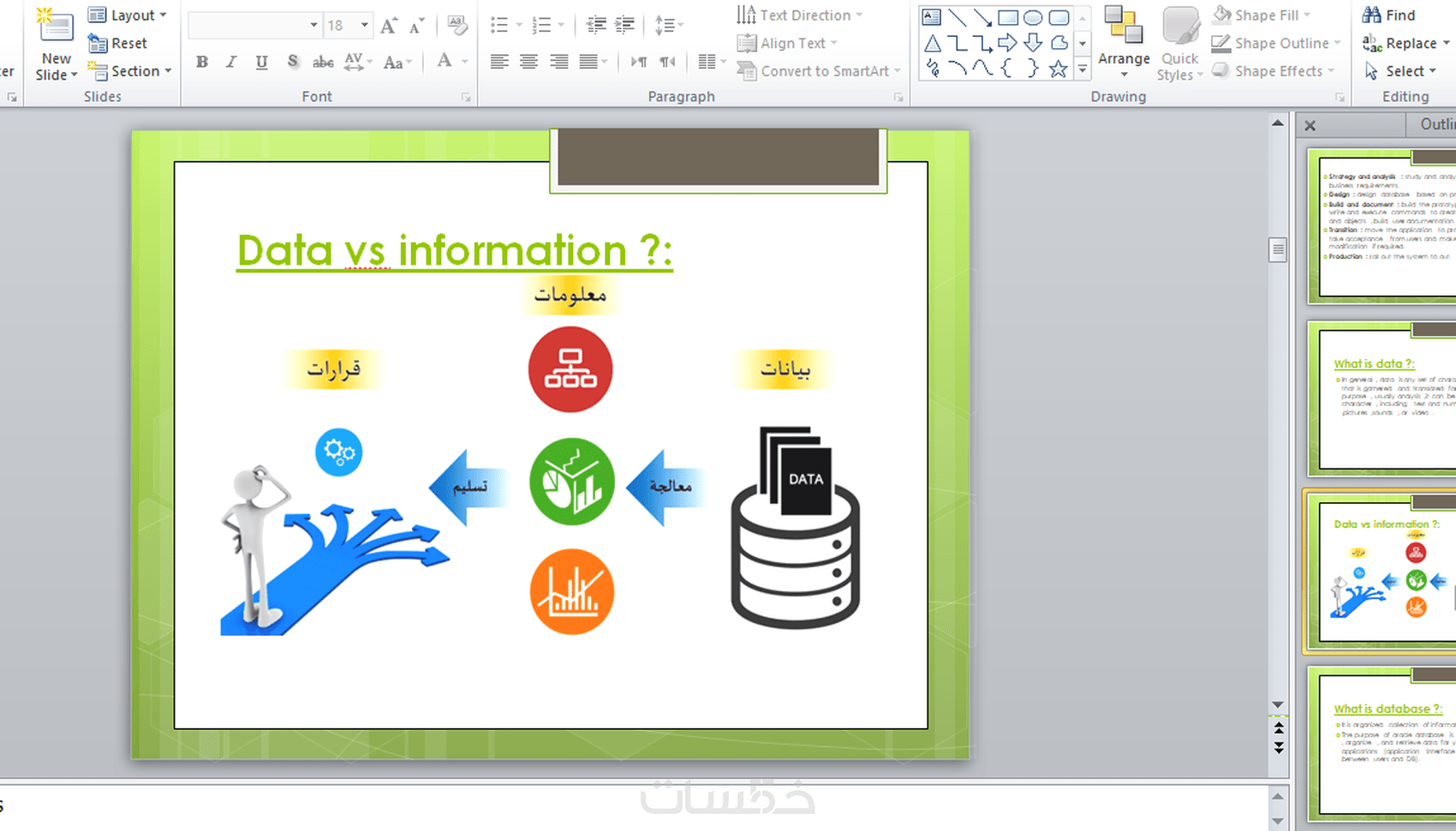Close the slide thumbnails pane
This screenshot has height=831, width=1456.
click(x=1310, y=126)
